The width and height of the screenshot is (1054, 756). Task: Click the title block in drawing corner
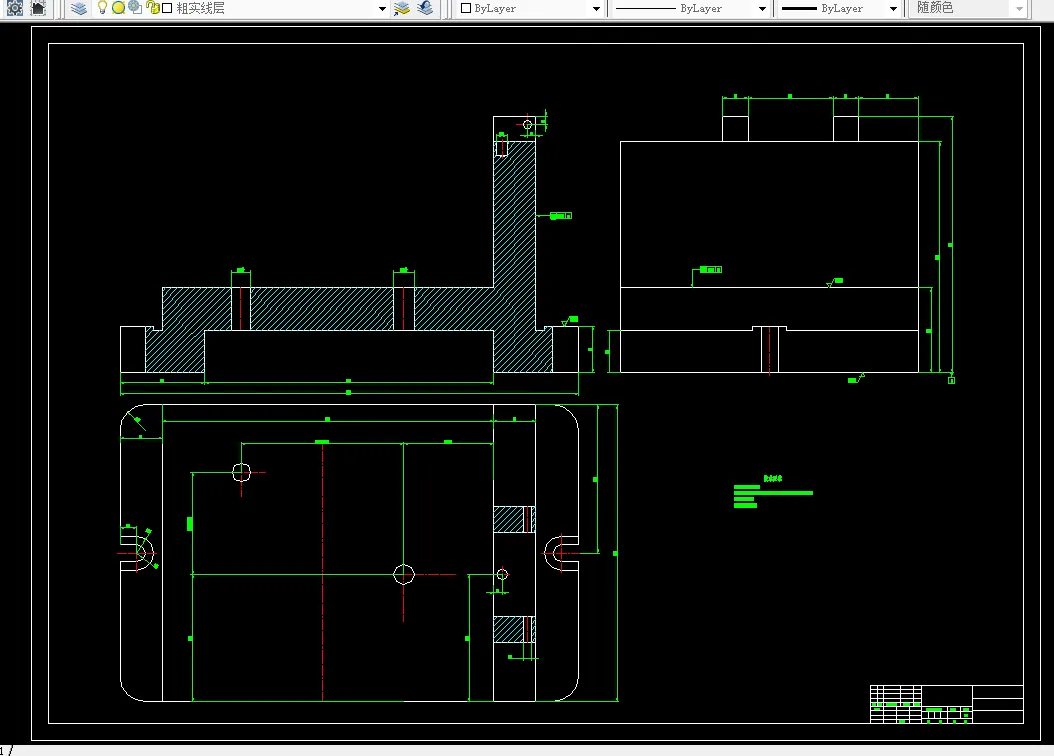click(946, 704)
